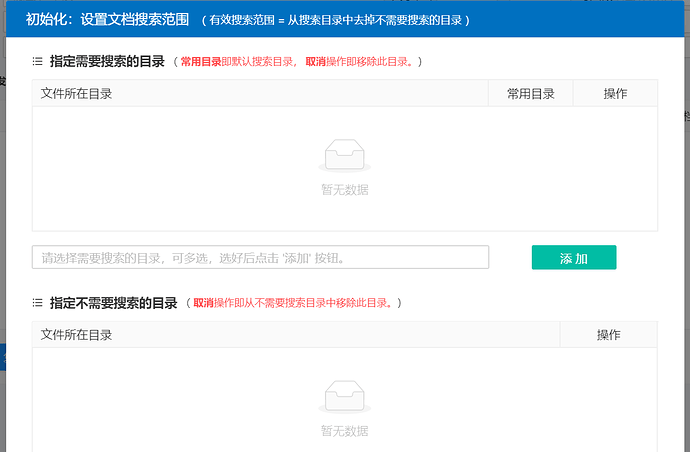Screen dimensions: 690x452
Task: Select the 常用目录 column header
Action: 530,94
